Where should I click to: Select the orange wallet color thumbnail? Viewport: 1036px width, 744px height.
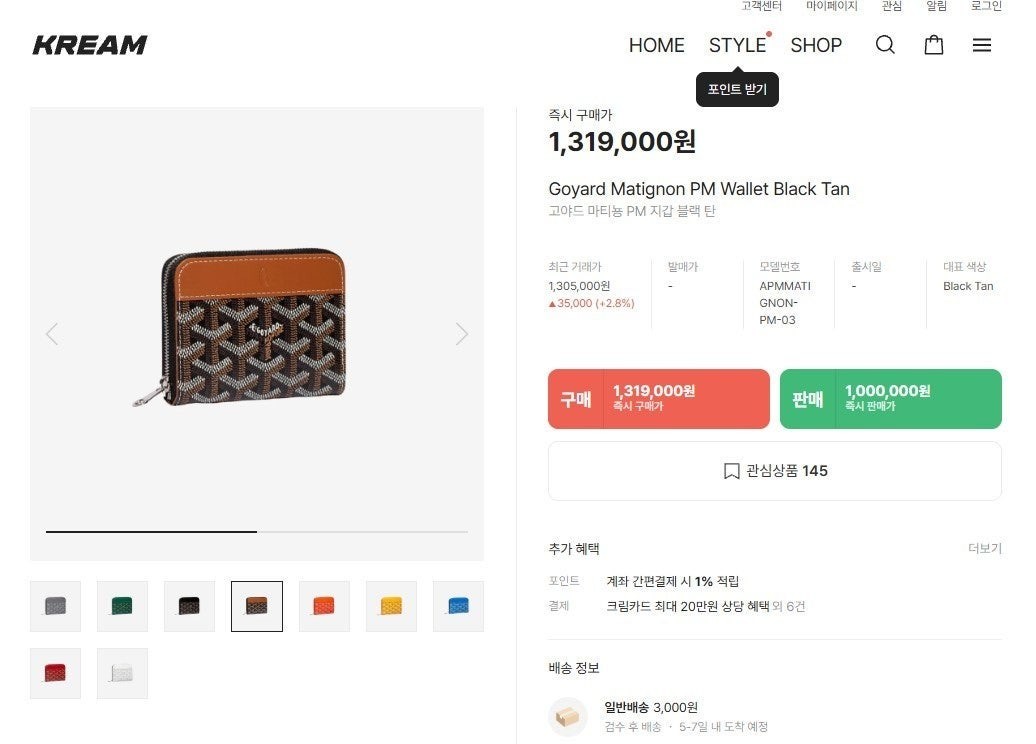[x=324, y=606]
